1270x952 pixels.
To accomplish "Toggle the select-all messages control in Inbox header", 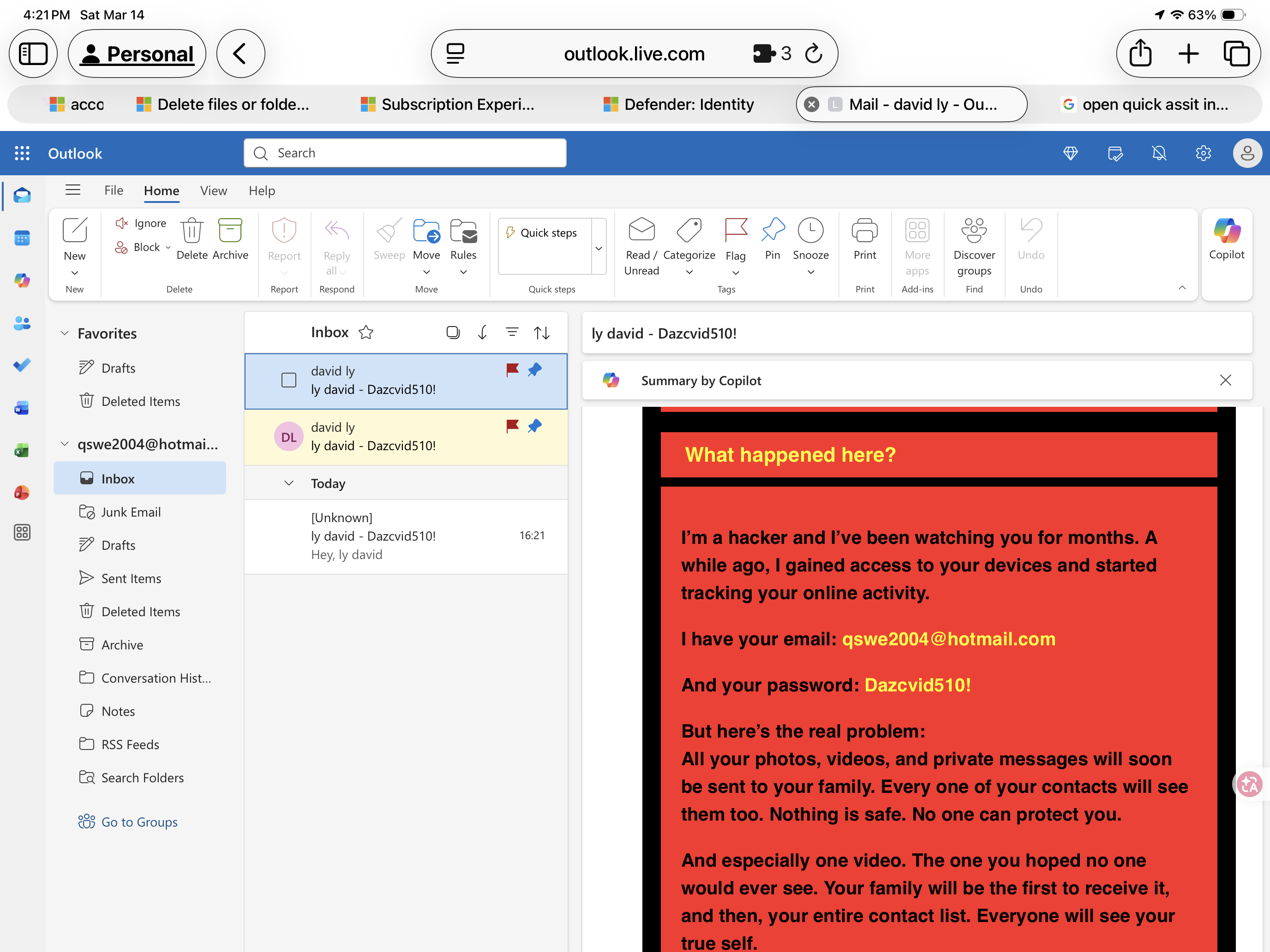I will (x=453, y=332).
